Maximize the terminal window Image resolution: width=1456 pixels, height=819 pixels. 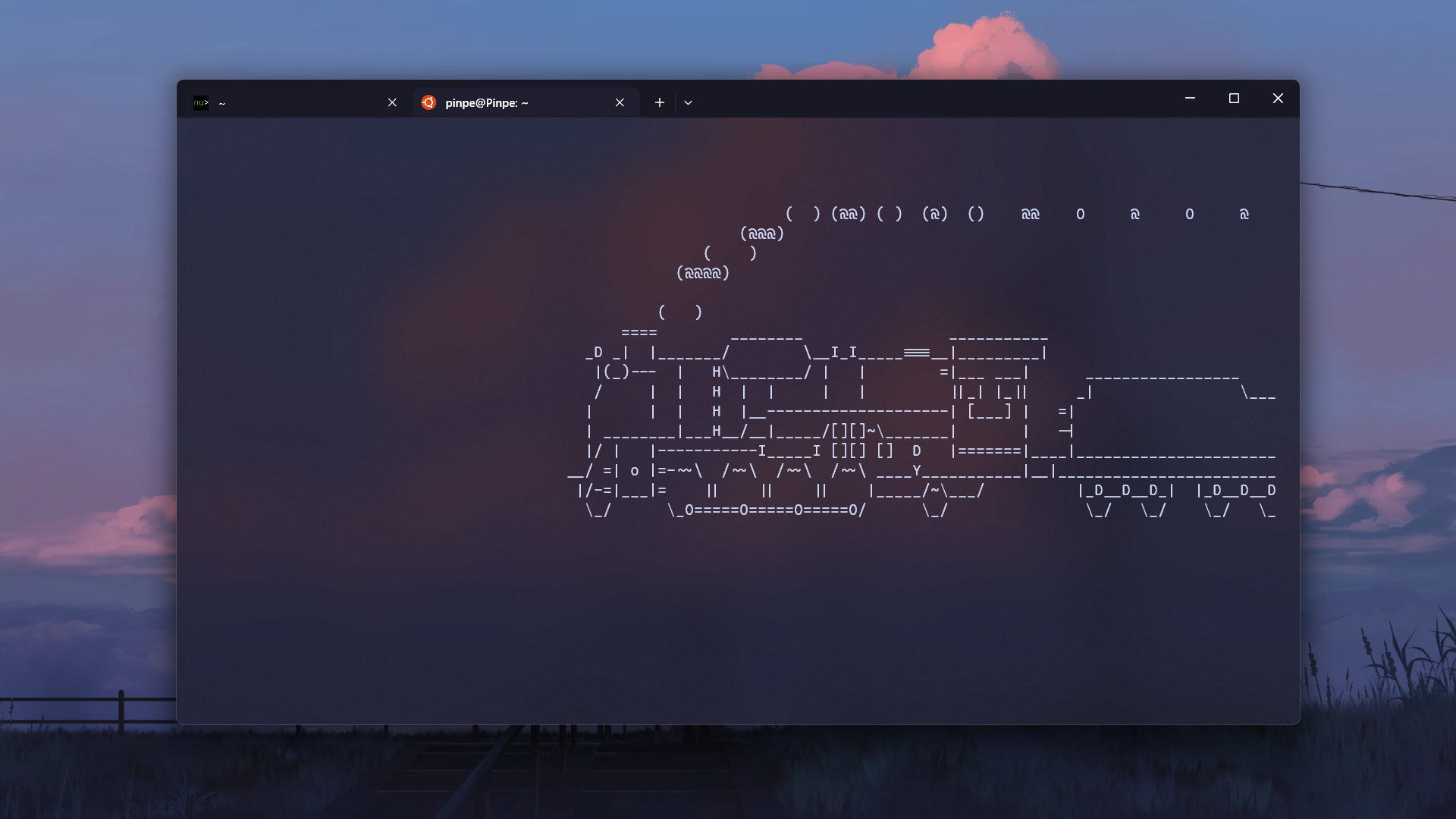point(1234,99)
